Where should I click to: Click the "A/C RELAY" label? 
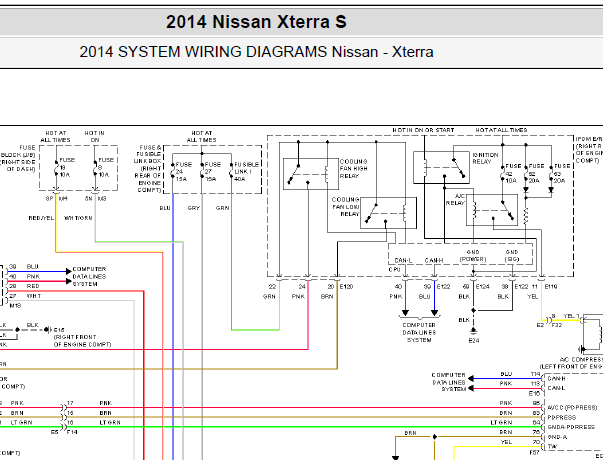pos(455,200)
